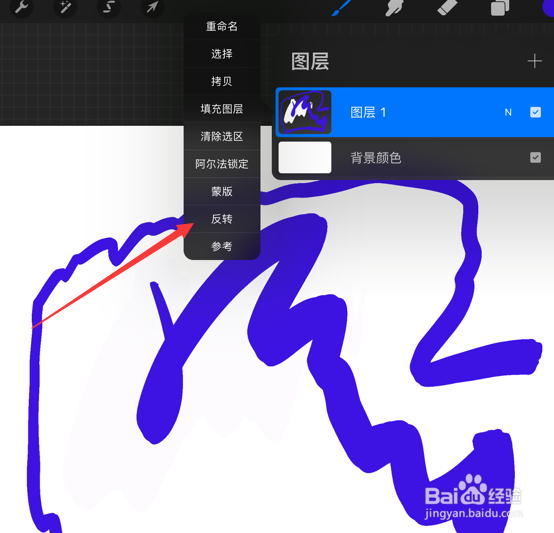Select the Smudge finger tool
Viewport: 554px width, 533px height.
[394, 7]
